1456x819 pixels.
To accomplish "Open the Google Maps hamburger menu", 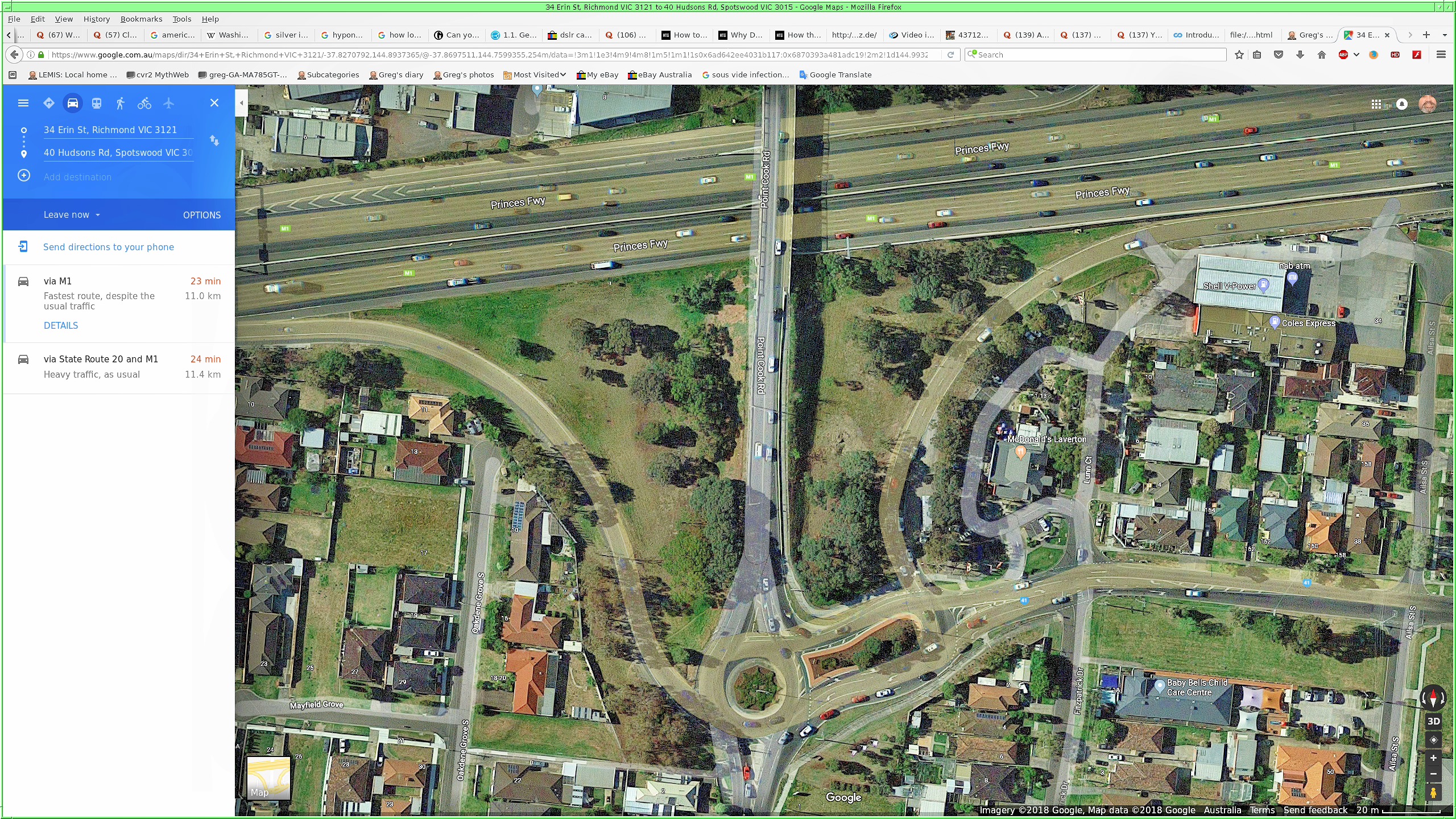I will 23,103.
